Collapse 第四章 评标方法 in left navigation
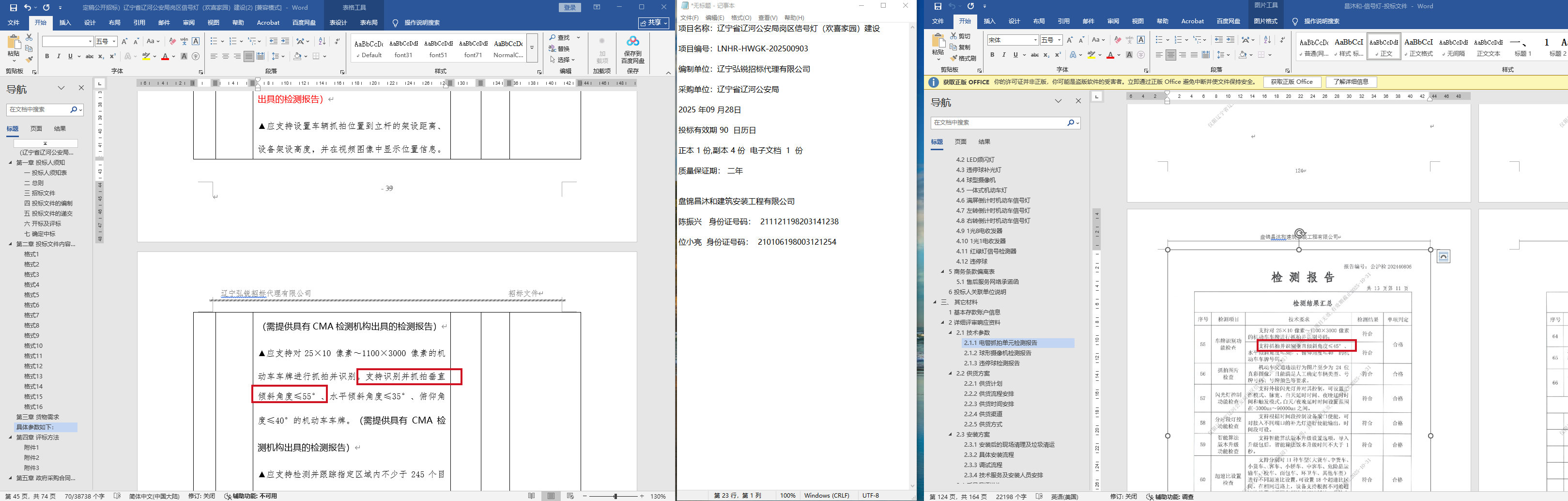Screen dimensions: 1568x501 [x=10, y=437]
